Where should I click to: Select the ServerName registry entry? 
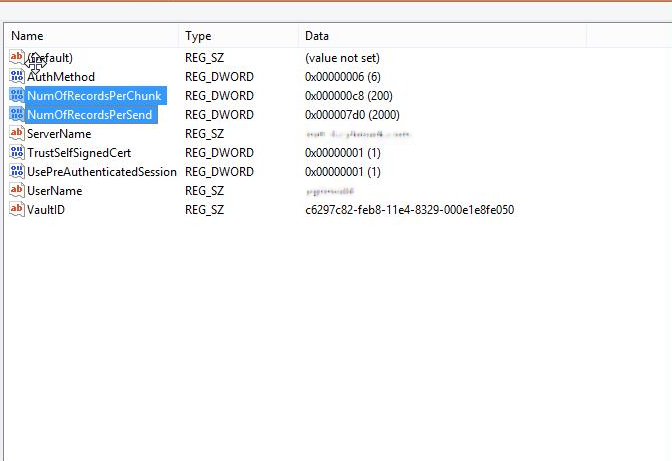[x=59, y=134]
